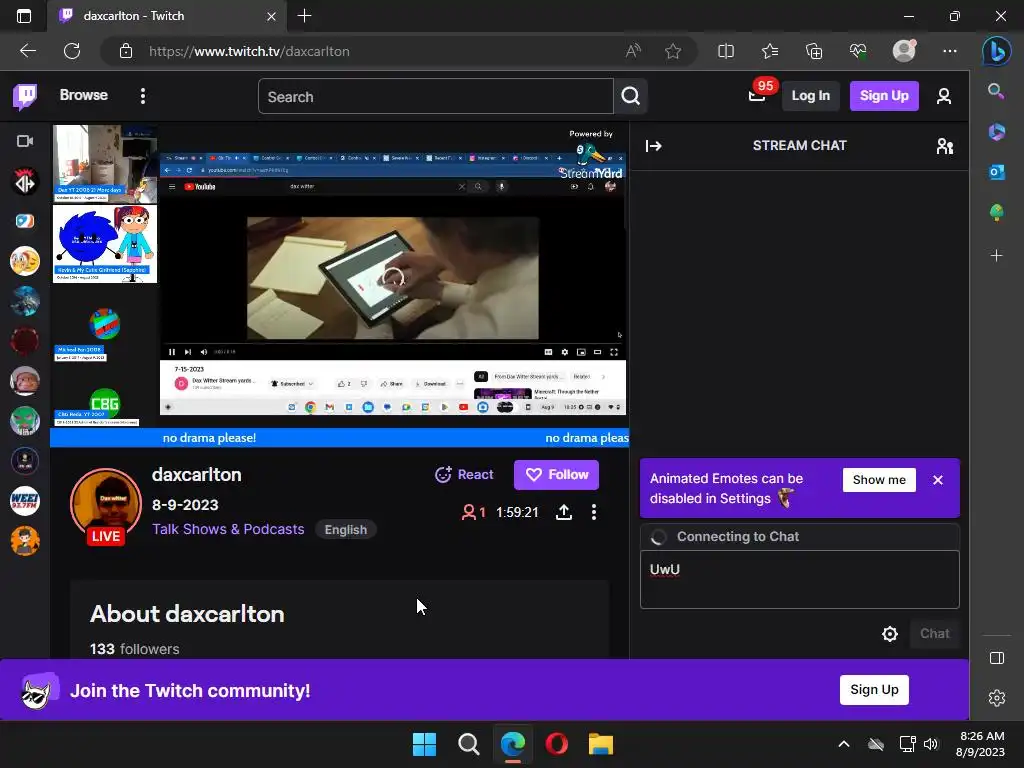The image size is (1024, 768).
Task: Open the Windows Start menu
Action: click(424, 744)
